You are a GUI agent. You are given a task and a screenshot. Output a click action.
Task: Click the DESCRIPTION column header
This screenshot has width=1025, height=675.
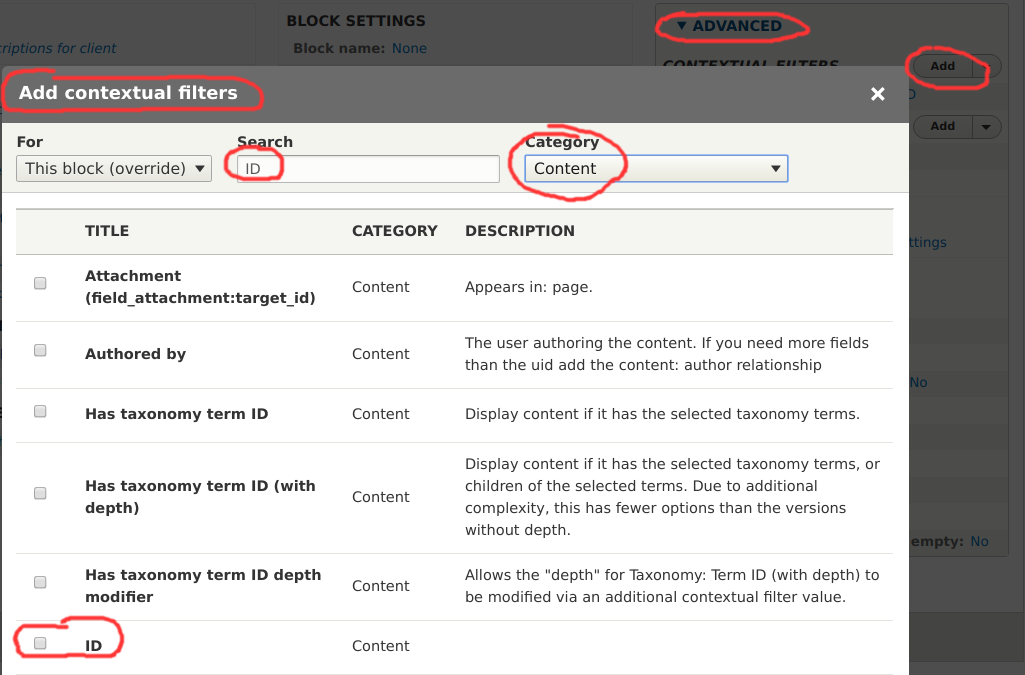[x=519, y=231]
